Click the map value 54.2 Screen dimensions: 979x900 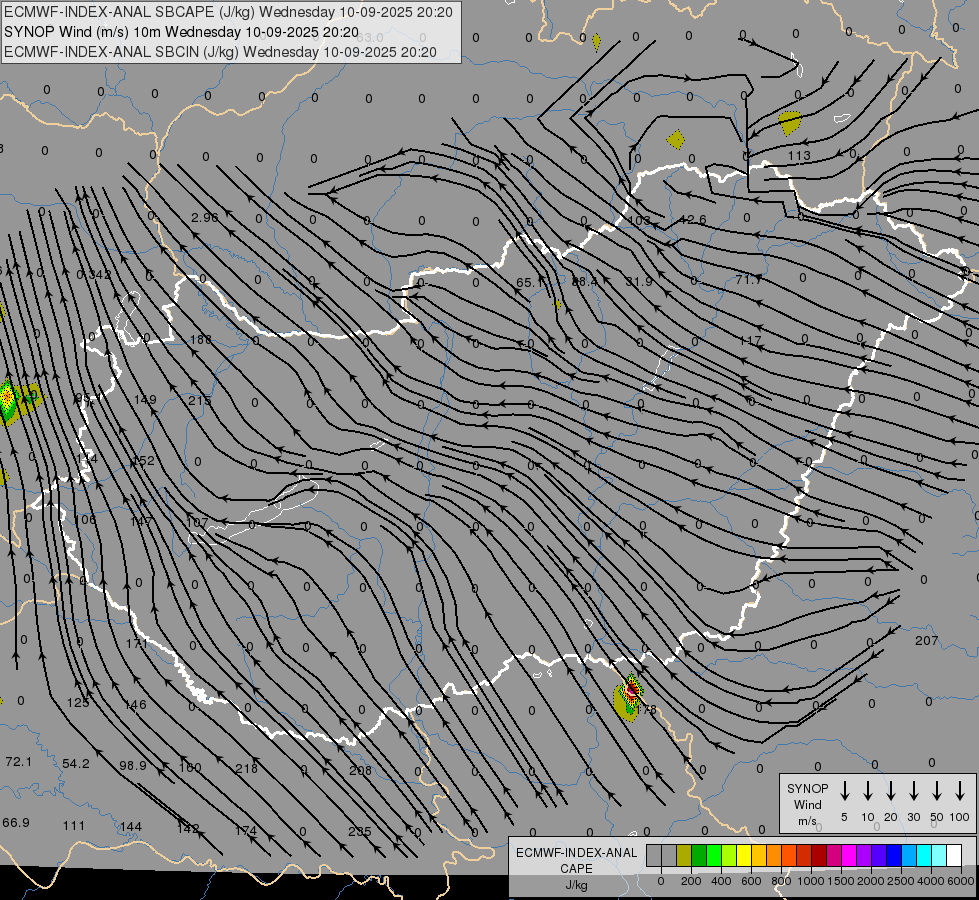pyautogui.click(x=76, y=764)
